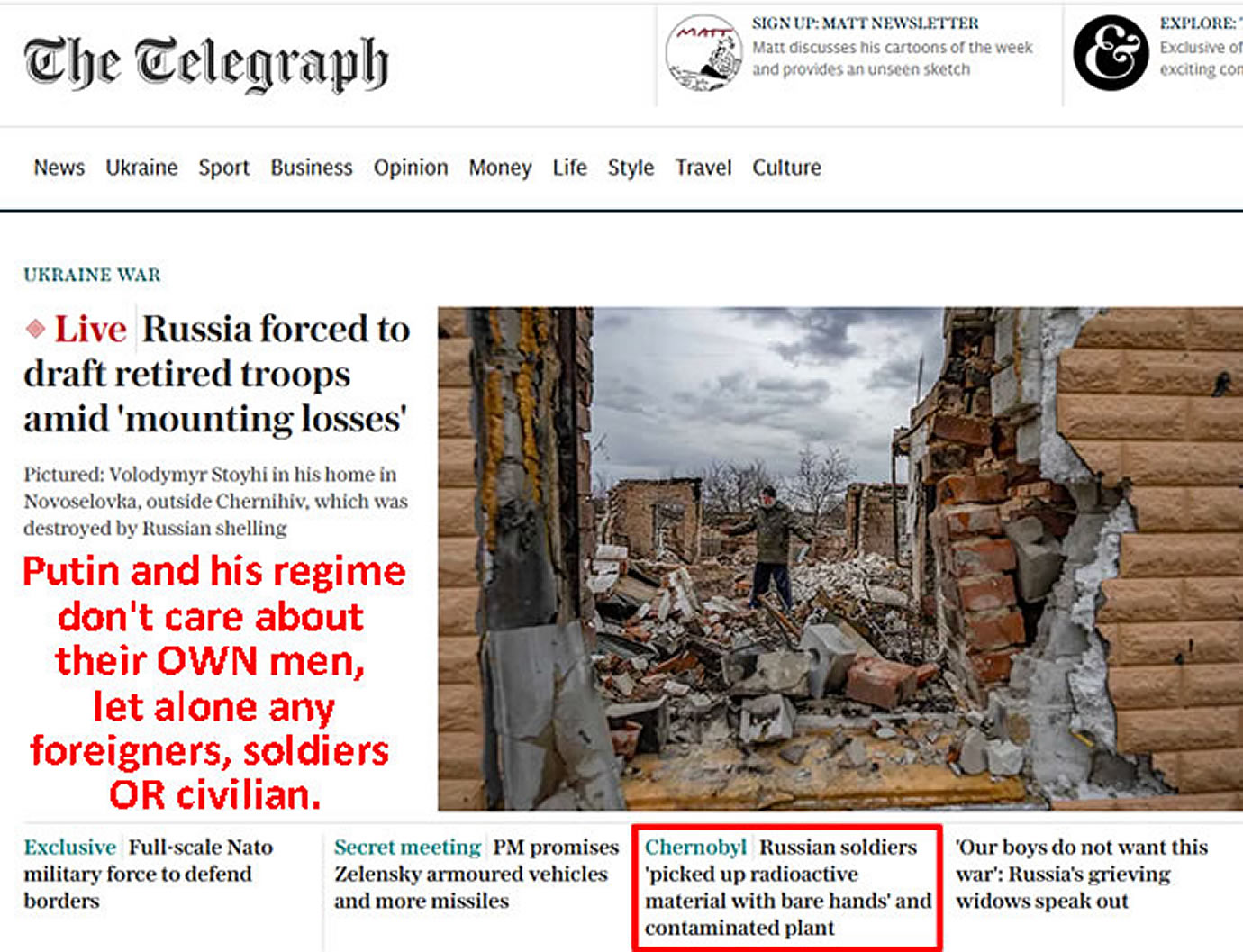Open the Life section
The width and height of the screenshot is (1243, 952).
pos(570,168)
